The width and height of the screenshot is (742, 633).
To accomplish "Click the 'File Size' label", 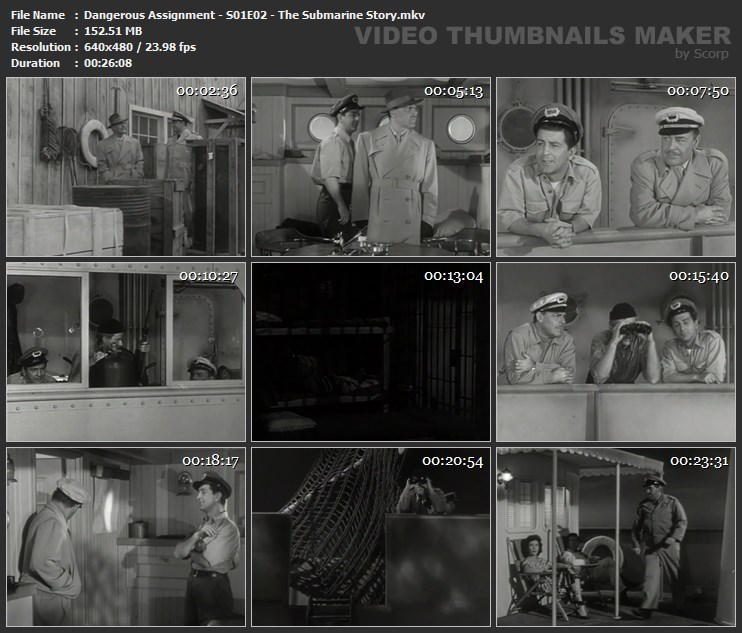I will (x=33, y=31).
